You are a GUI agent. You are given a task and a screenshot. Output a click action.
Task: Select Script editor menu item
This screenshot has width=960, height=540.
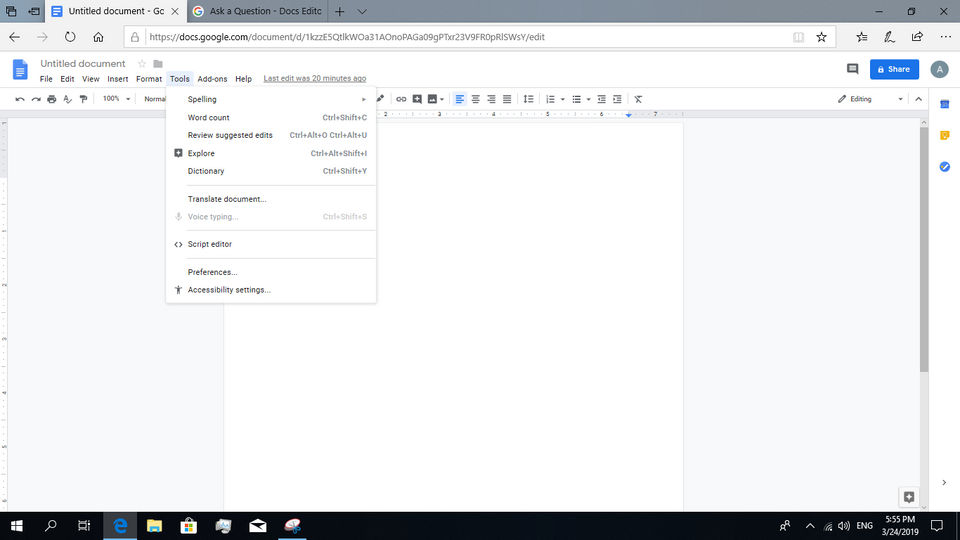(x=271, y=244)
